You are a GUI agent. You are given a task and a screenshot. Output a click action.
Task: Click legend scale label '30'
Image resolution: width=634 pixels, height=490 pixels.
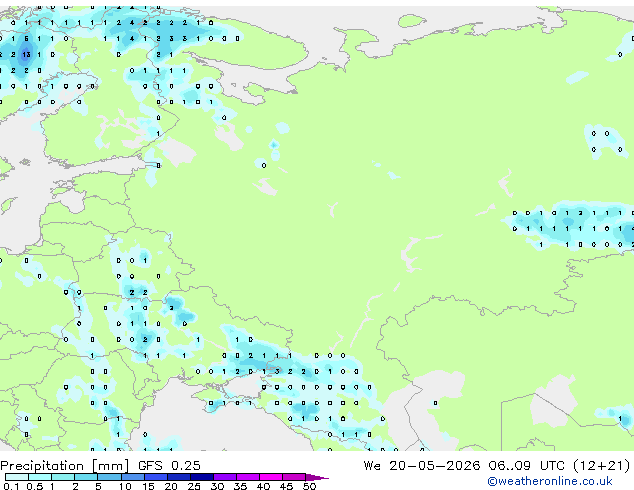pos(217,486)
